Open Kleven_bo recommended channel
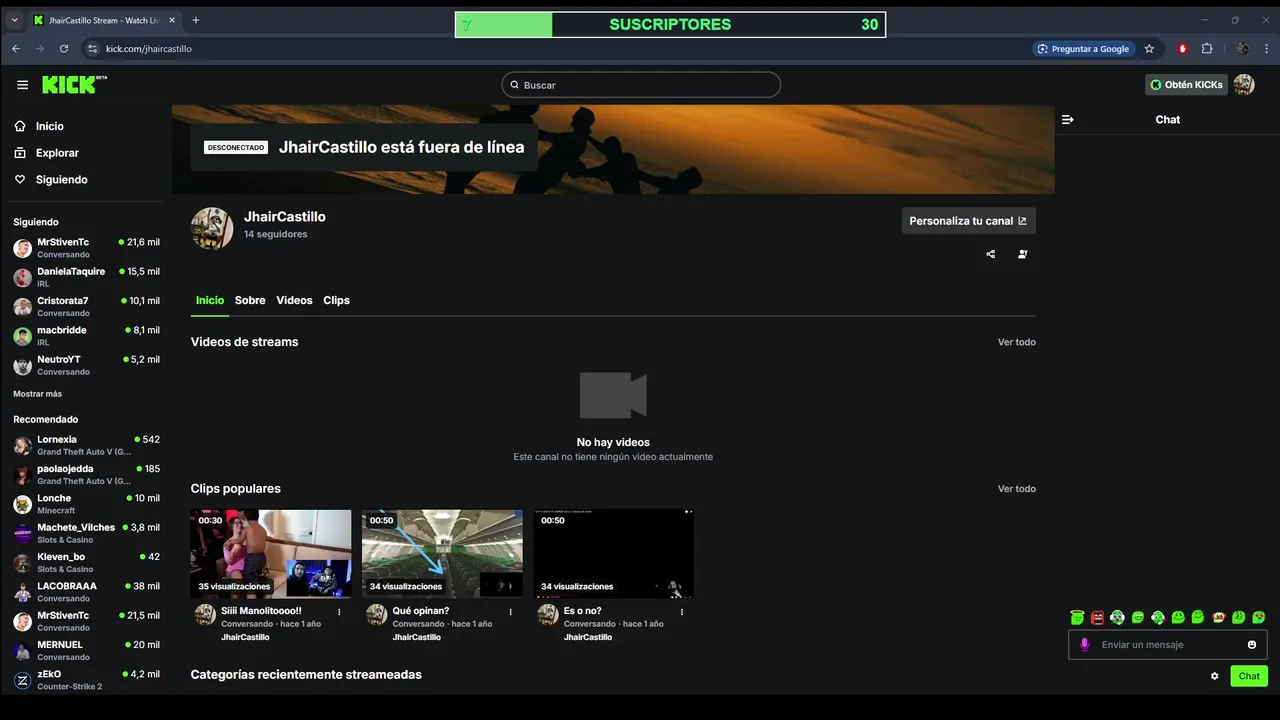Screen dimensions: 1280x720 point(86,562)
